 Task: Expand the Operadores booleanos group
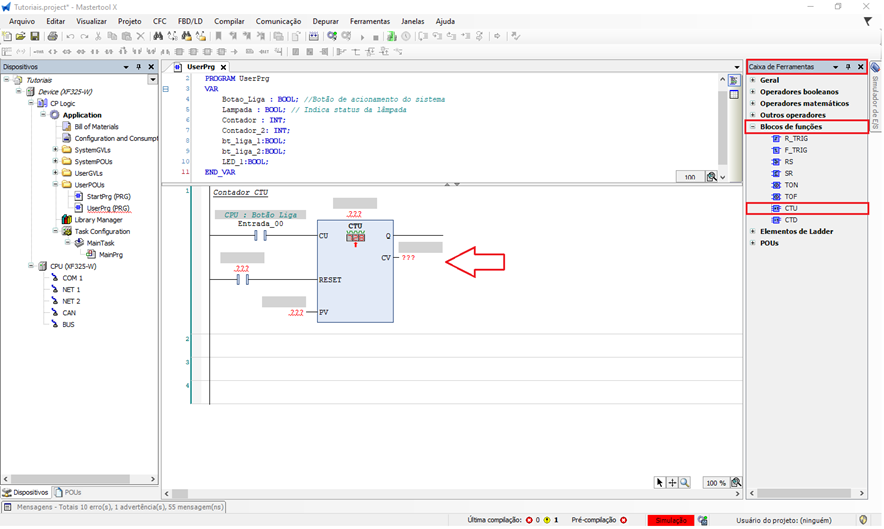pos(752,92)
